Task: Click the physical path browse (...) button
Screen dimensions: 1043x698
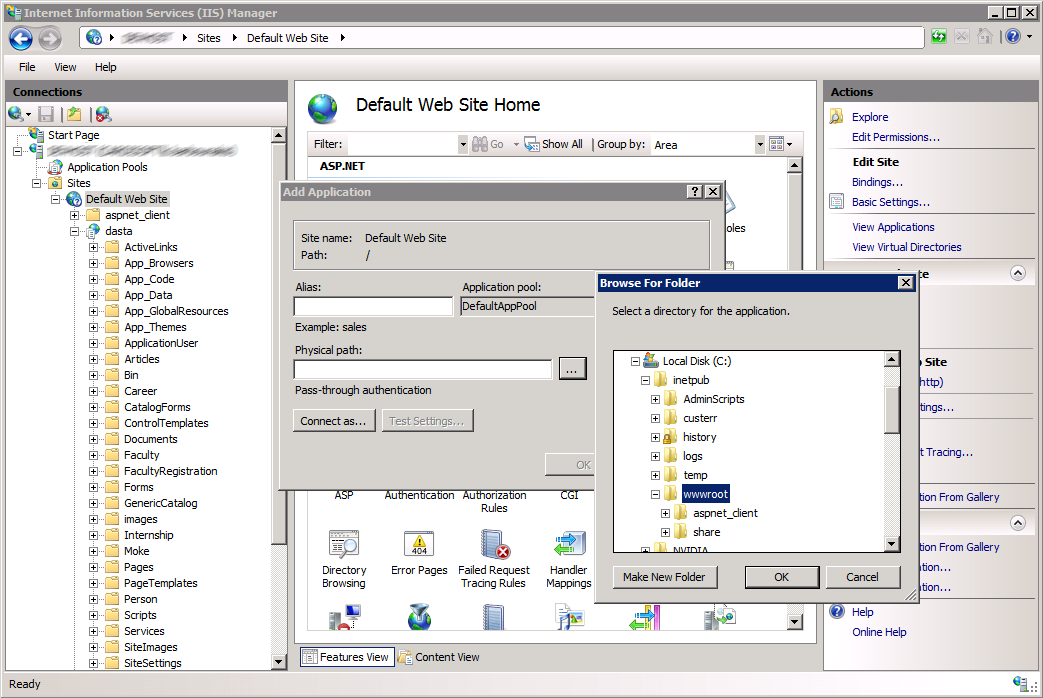Action: coord(572,369)
